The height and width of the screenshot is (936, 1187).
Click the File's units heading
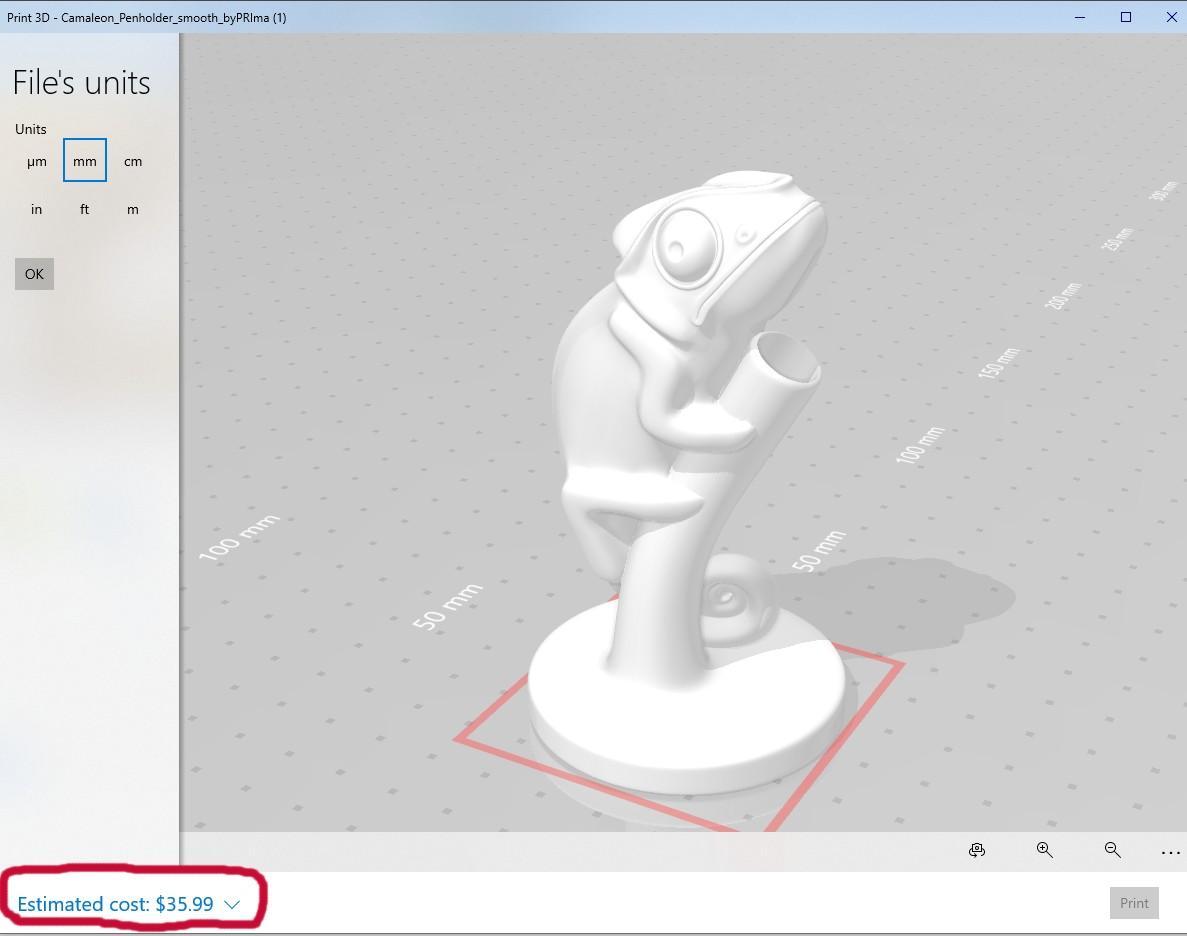pyautogui.click(x=82, y=83)
